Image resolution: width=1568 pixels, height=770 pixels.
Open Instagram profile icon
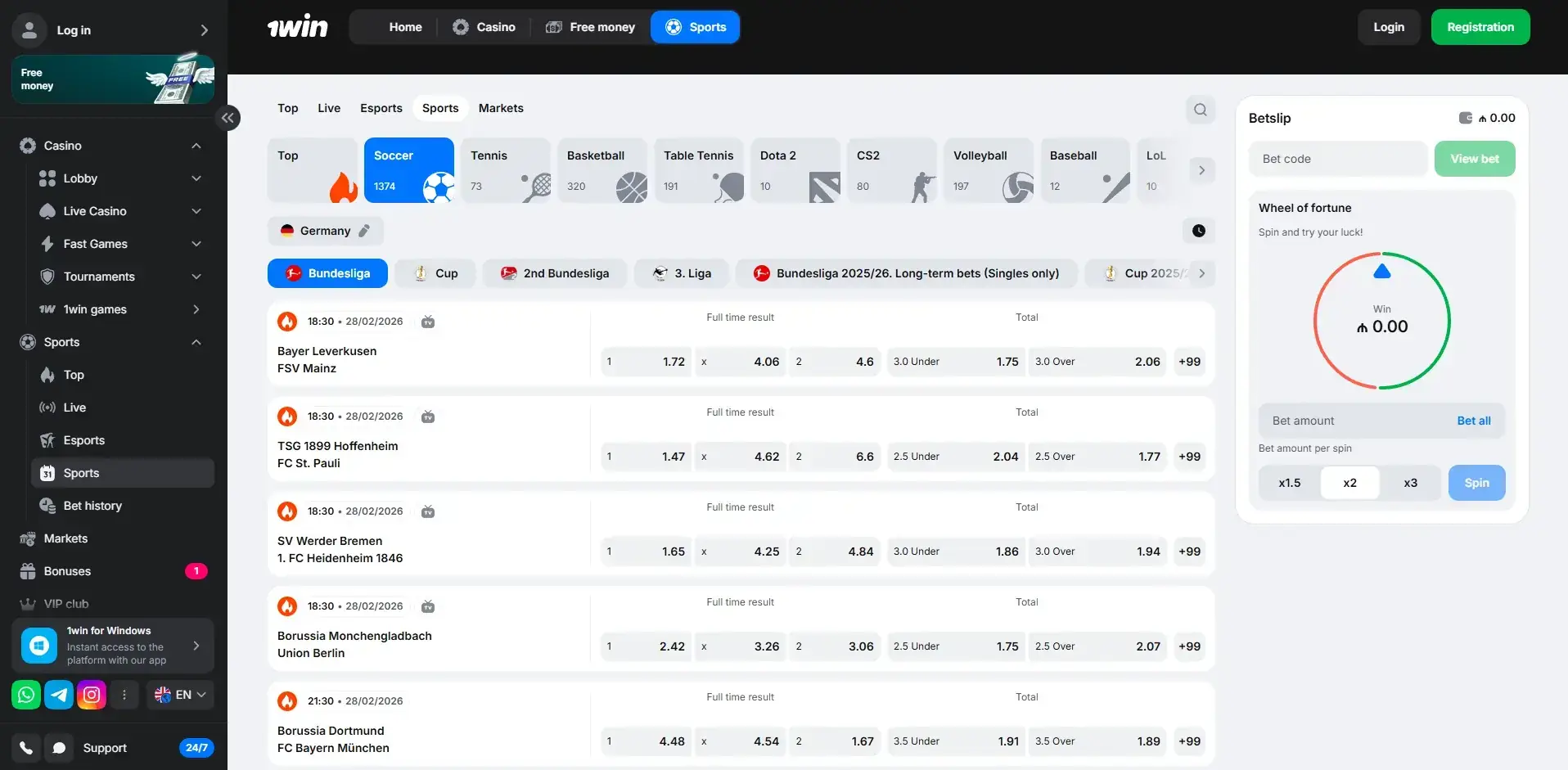(92, 695)
